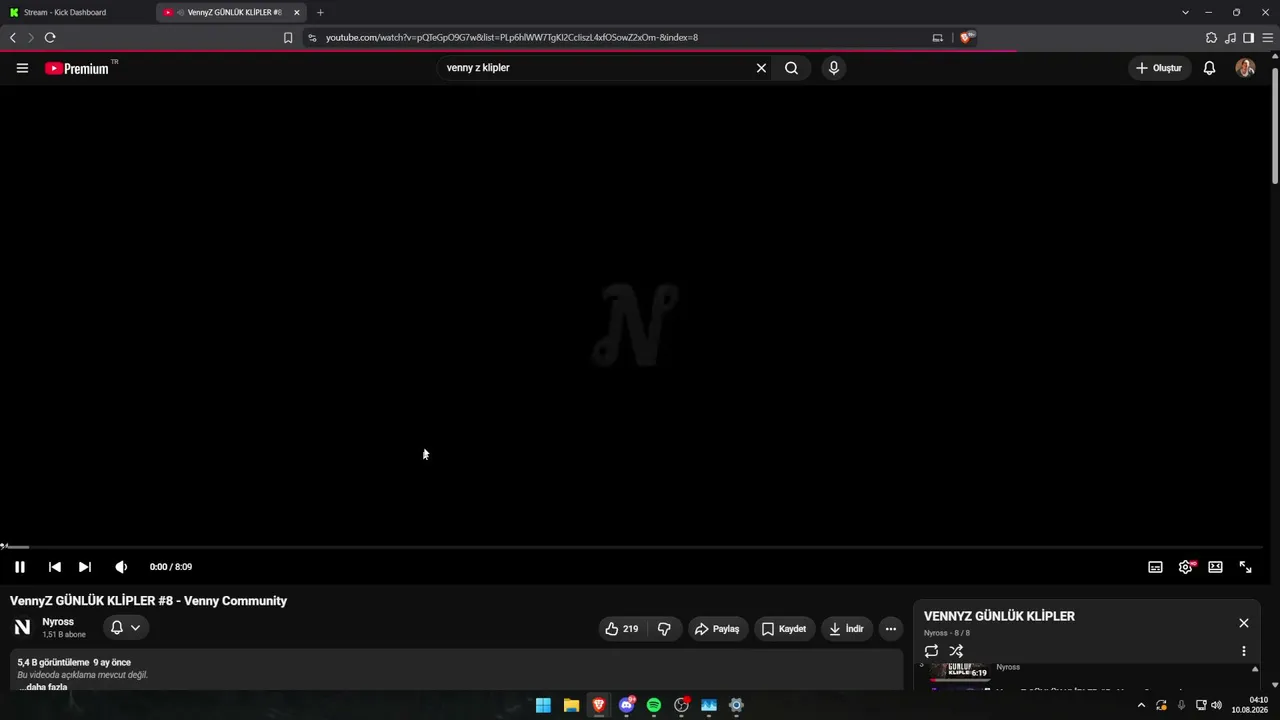Viewport: 1280px width, 720px height.
Task: Run the YouTube search magnifier button
Action: 791,68
